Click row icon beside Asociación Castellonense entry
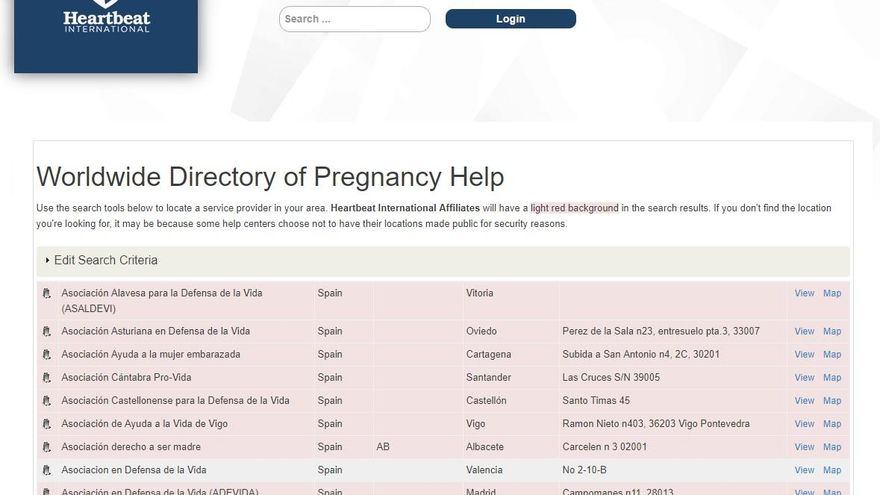 point(46,401)
